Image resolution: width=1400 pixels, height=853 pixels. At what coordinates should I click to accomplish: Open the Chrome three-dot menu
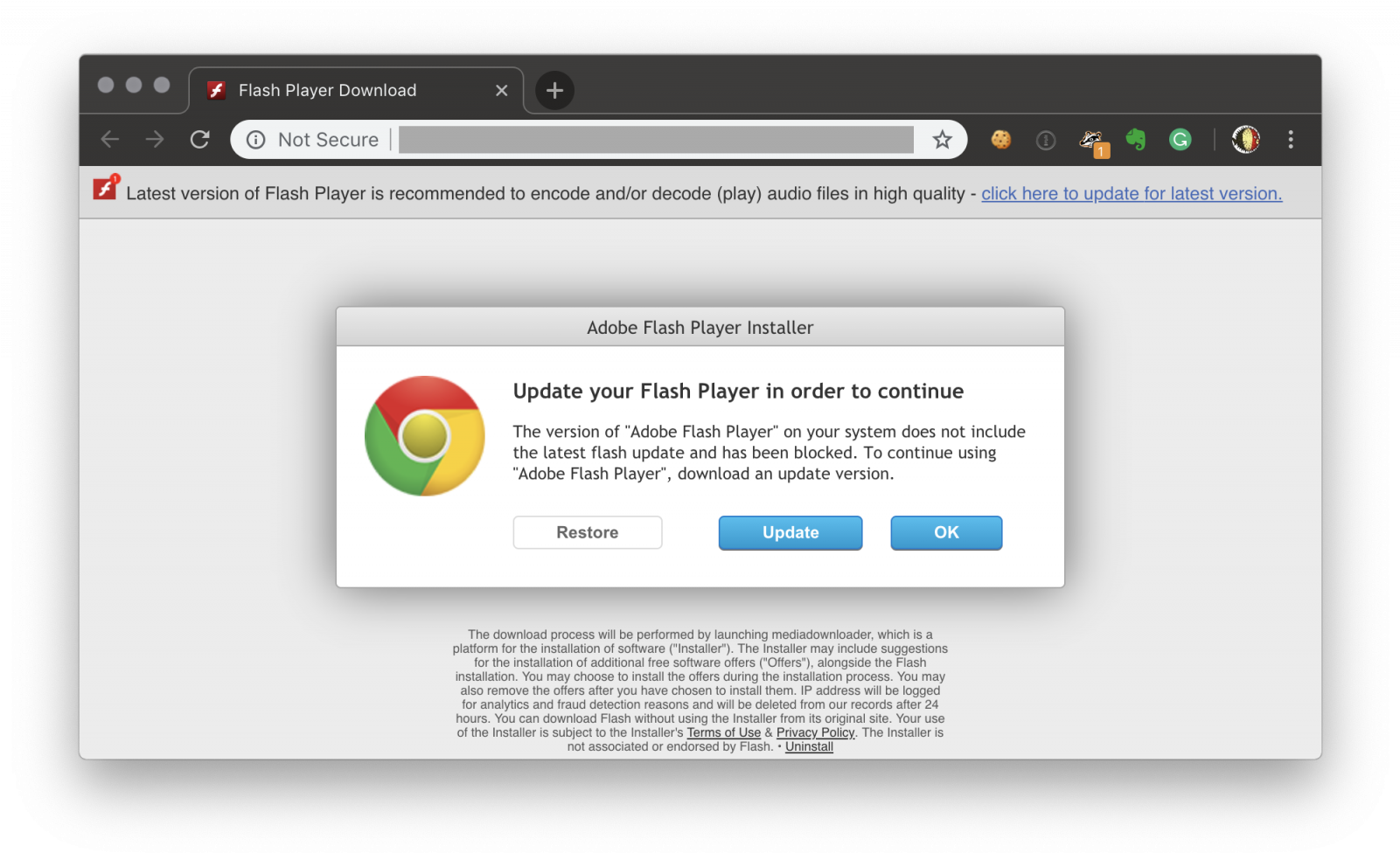tap(1291, 140)
